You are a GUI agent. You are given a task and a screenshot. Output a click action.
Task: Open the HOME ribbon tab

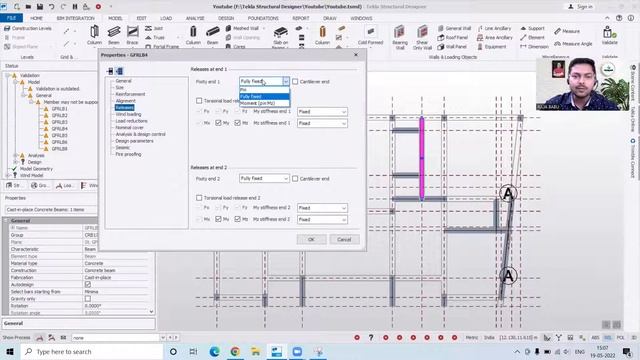pos(36,18)
